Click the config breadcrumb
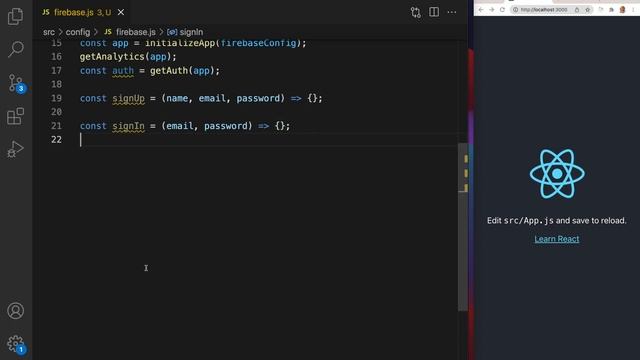 78,32
